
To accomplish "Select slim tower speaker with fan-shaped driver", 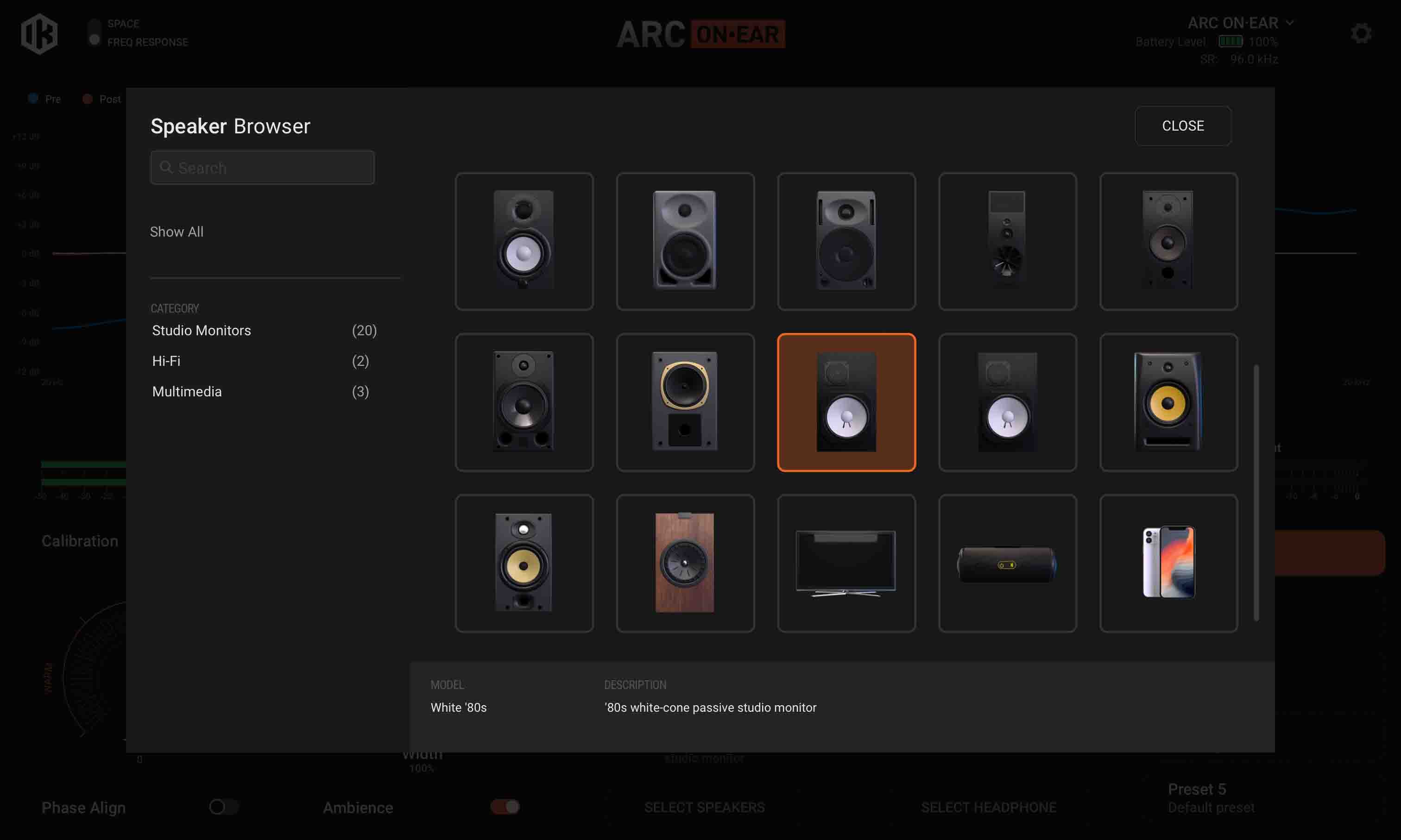I will (x=1007, y=242).
